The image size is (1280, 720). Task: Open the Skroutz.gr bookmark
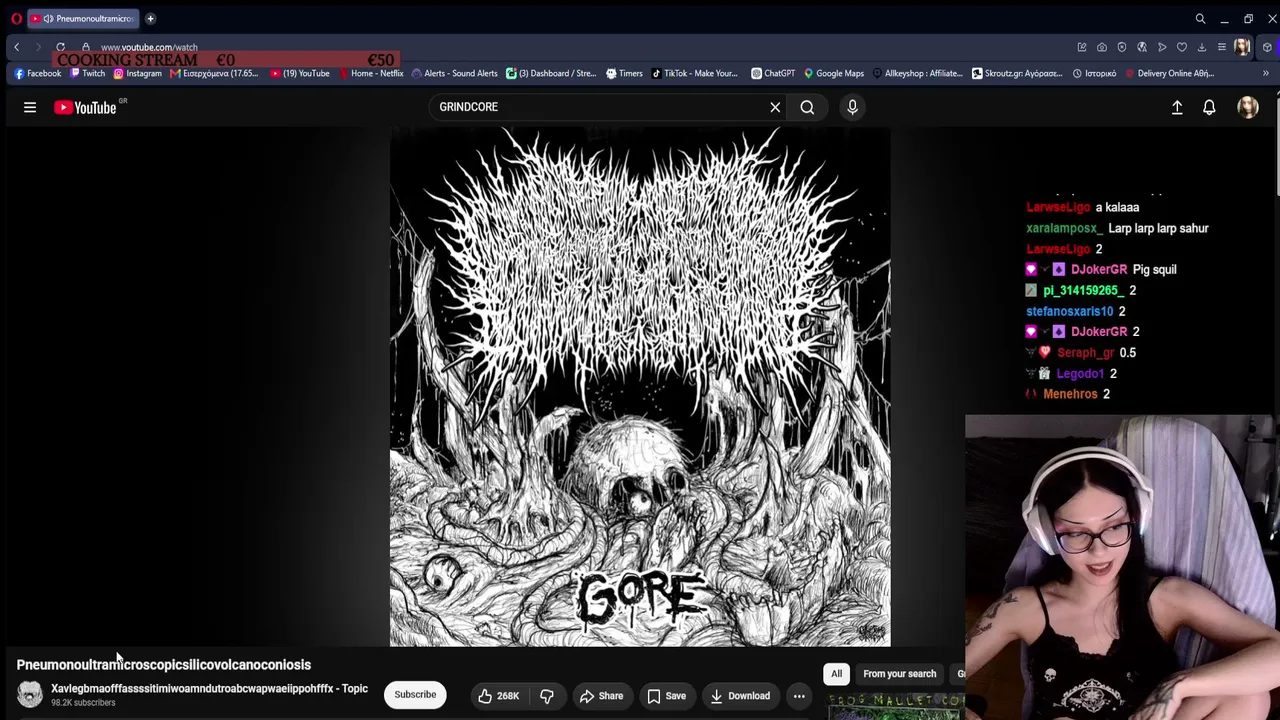click(1018, 73)
